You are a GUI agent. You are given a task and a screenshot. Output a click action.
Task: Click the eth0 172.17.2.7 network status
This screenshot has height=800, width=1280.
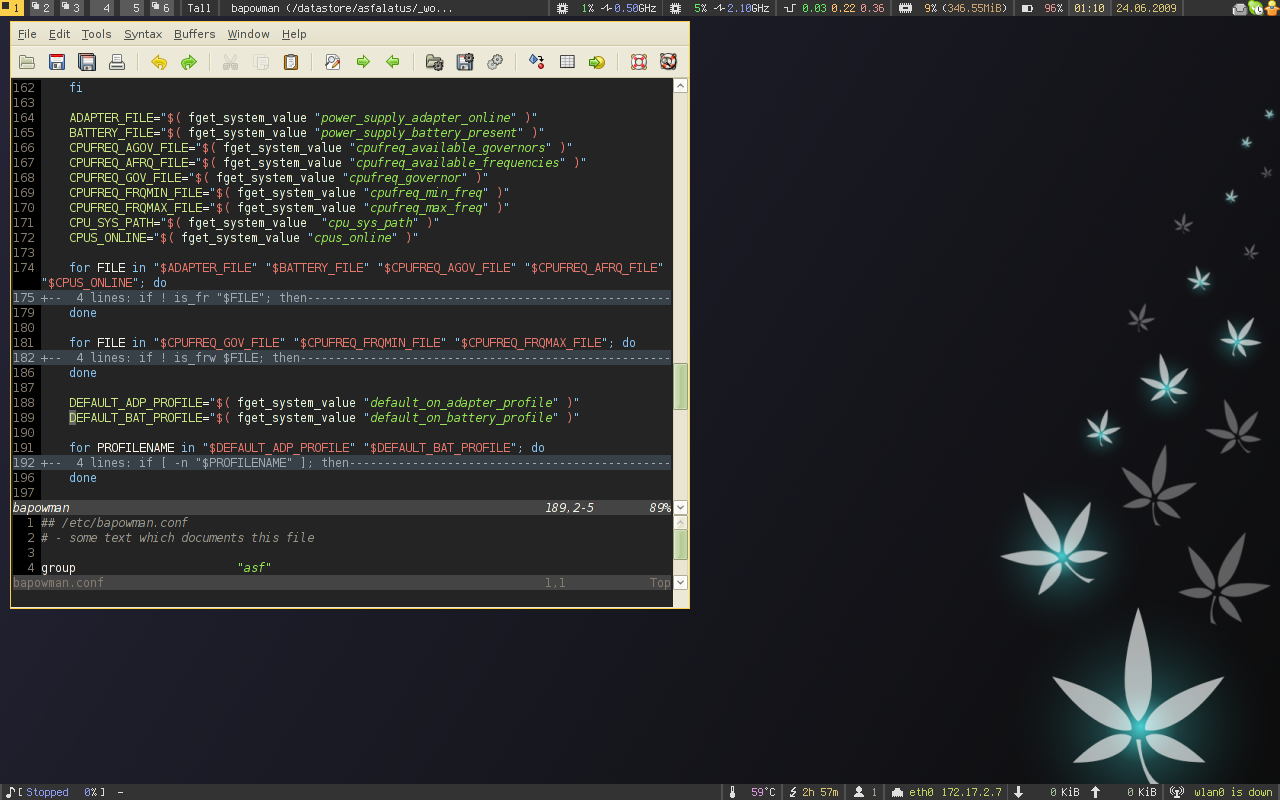point(946,792)
